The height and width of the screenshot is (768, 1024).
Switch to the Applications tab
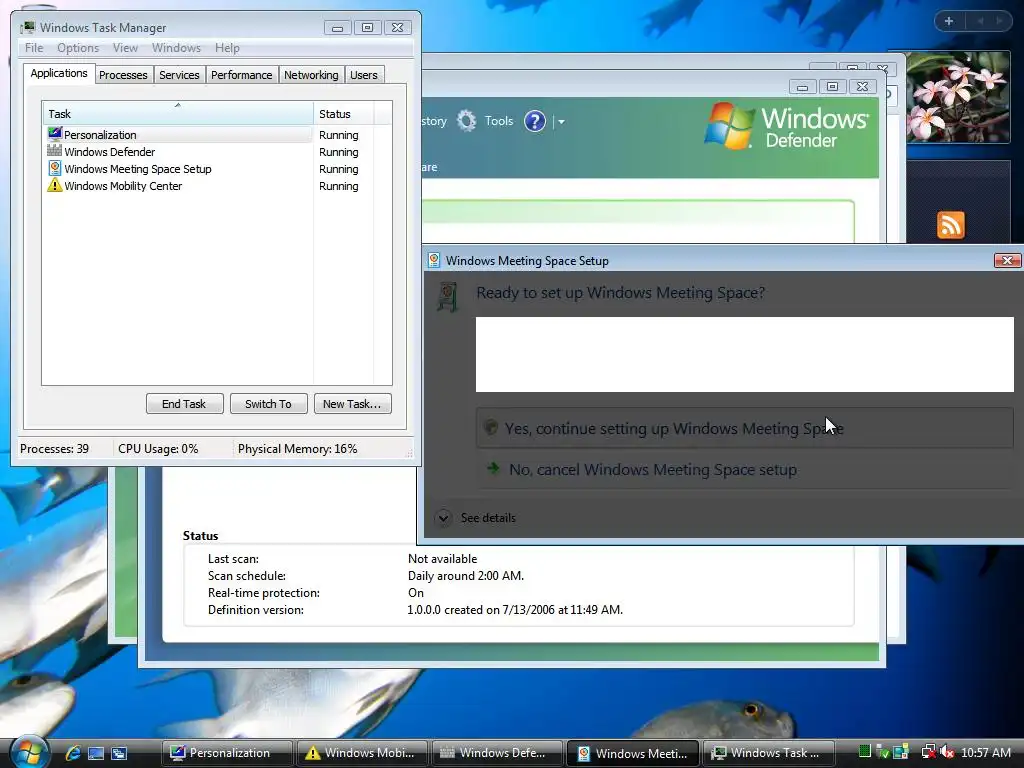coord(59,73)
